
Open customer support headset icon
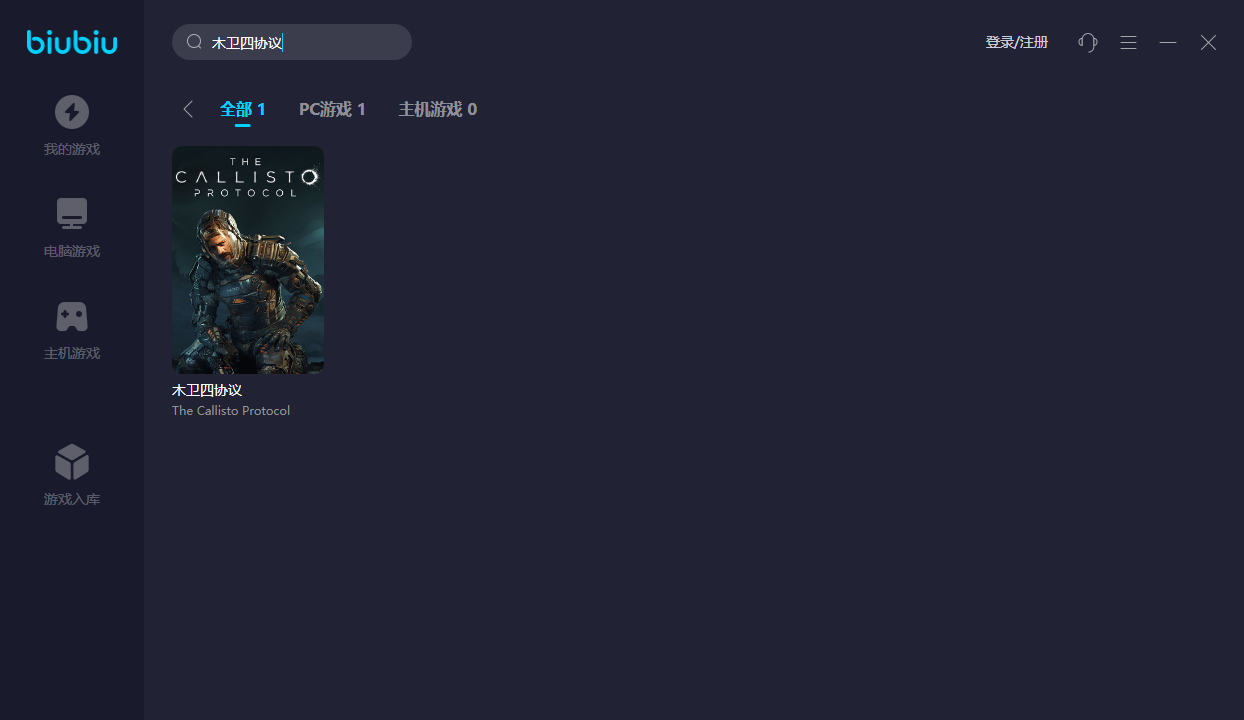1088,42
